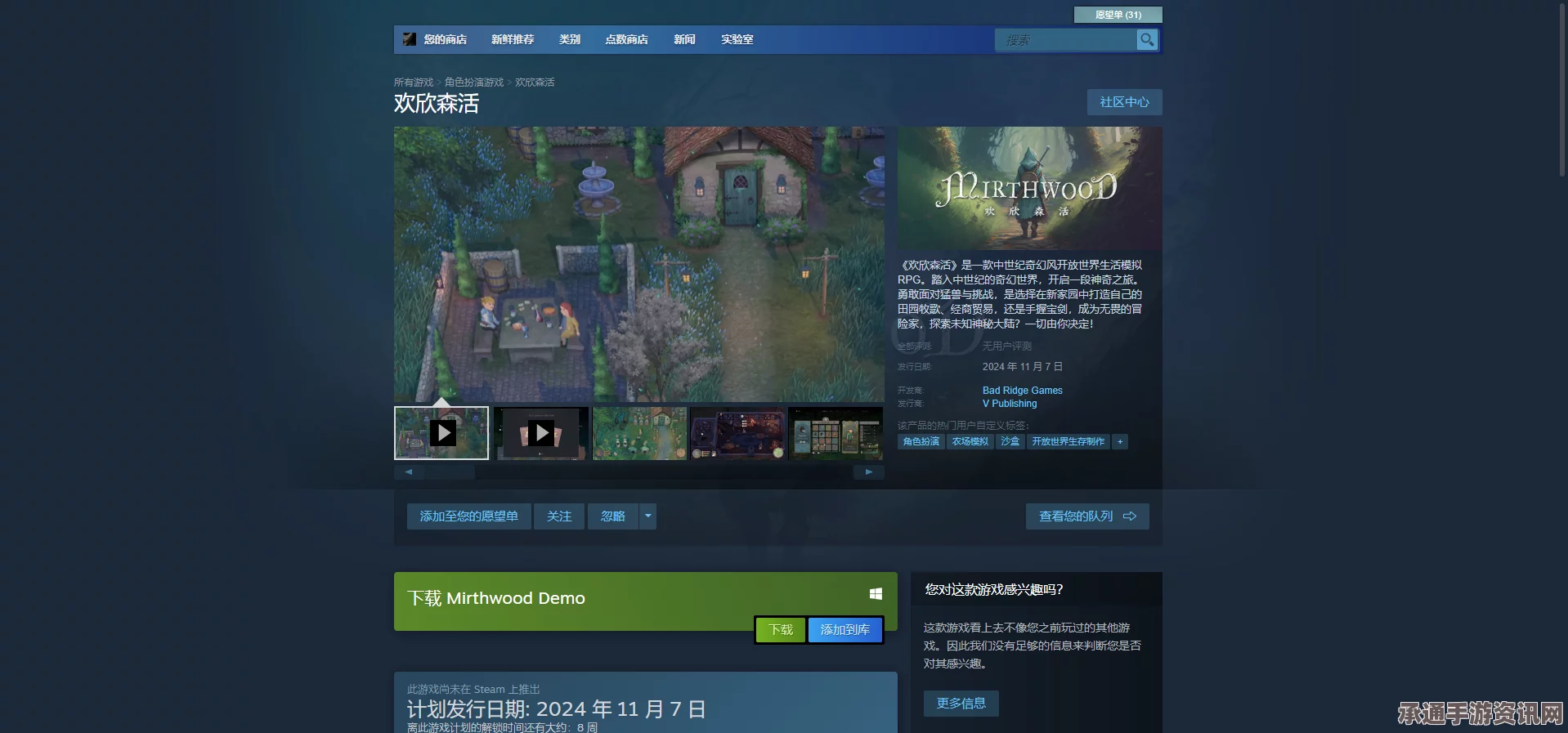Click the right arrow of the screenshot strip
Viewport: 1568px width, 733px height.
pyautogui.click(x=869, y=472)
